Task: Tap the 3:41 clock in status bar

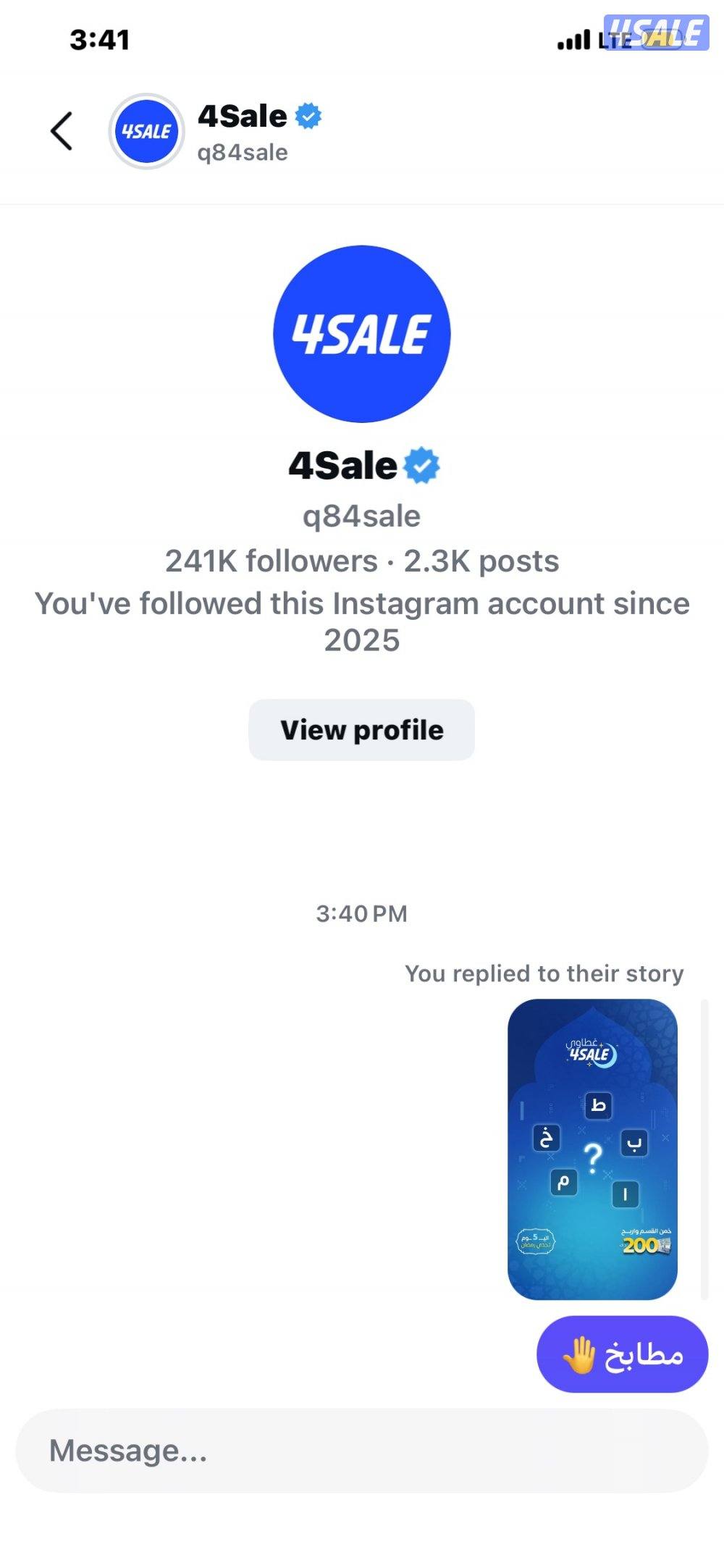Action: 100,40
